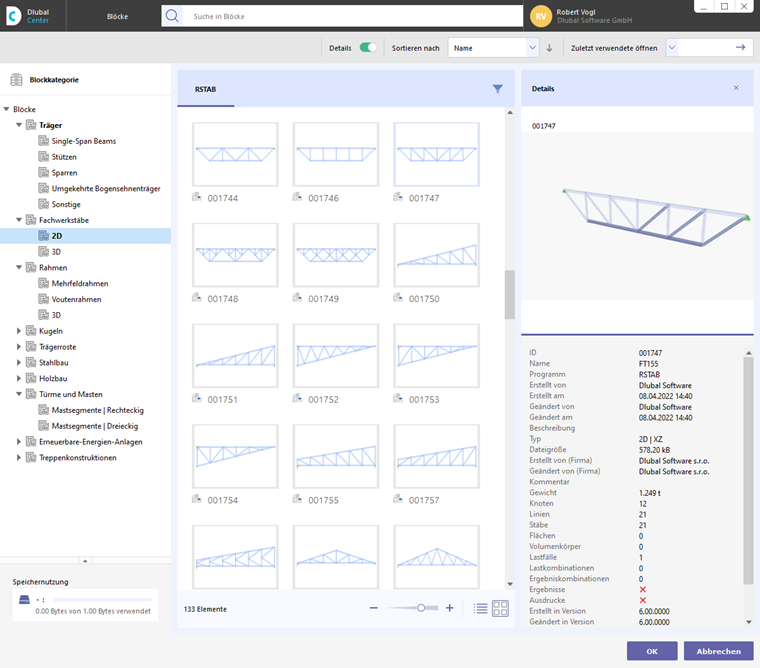This screenshot has width=760, height=668.
Task: Reverse sort order with the down arrow
Action: pos(550,48)
